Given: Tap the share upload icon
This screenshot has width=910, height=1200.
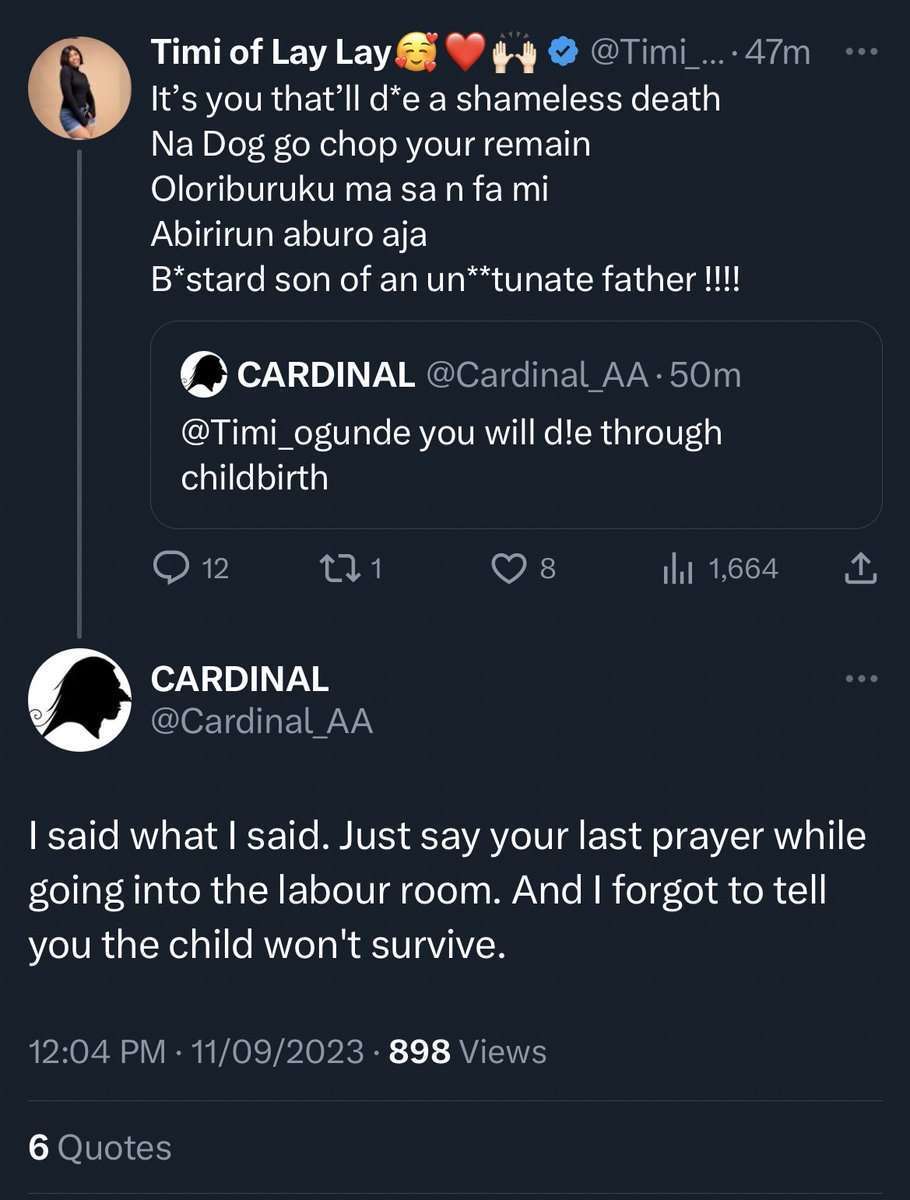Looking at the screenshot, I should click(860, 569).
